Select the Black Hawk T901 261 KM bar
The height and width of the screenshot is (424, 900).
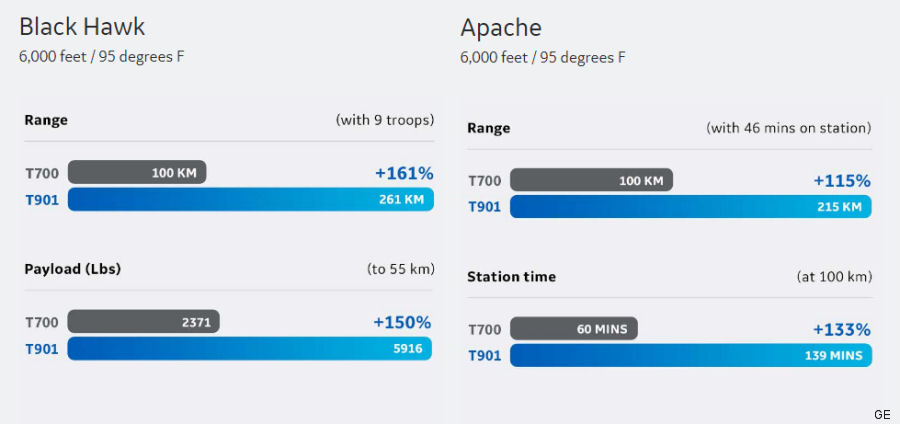click(x=250, y=199)
